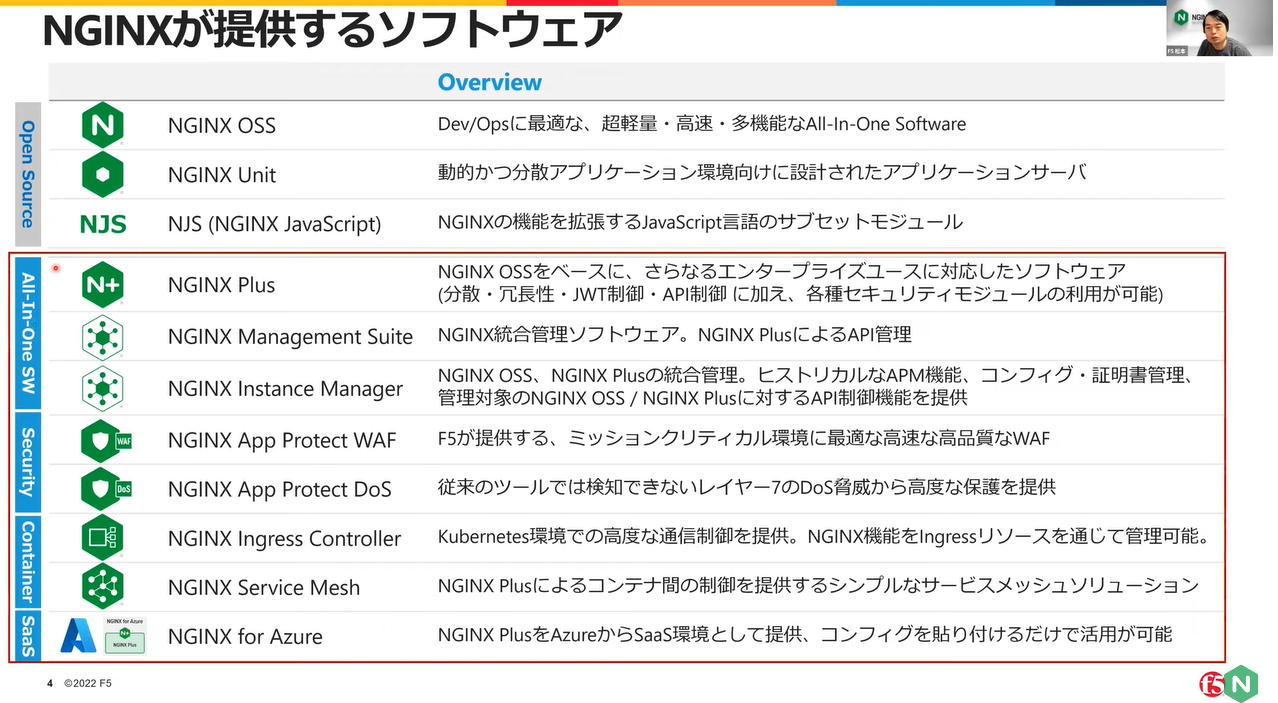Click the App Protect DoS shield icon

(x=107, y=489)
